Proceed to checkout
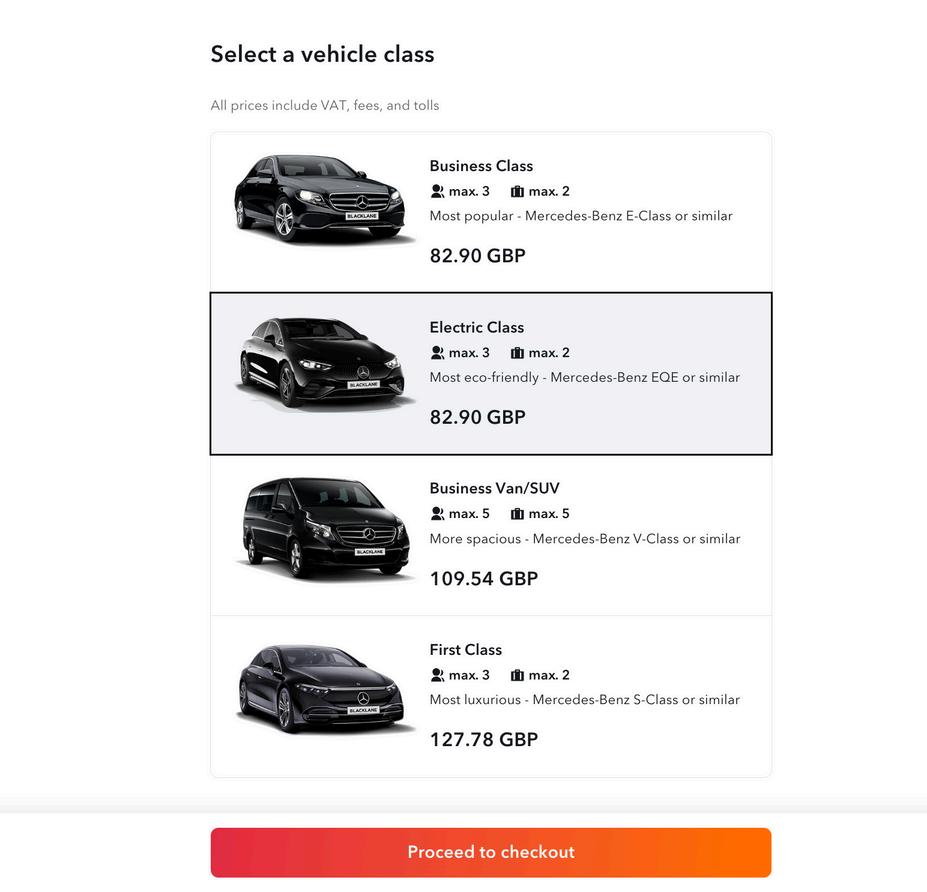Image resolution: width=927 pixels, height=892 pixels. tap(491, 852)
